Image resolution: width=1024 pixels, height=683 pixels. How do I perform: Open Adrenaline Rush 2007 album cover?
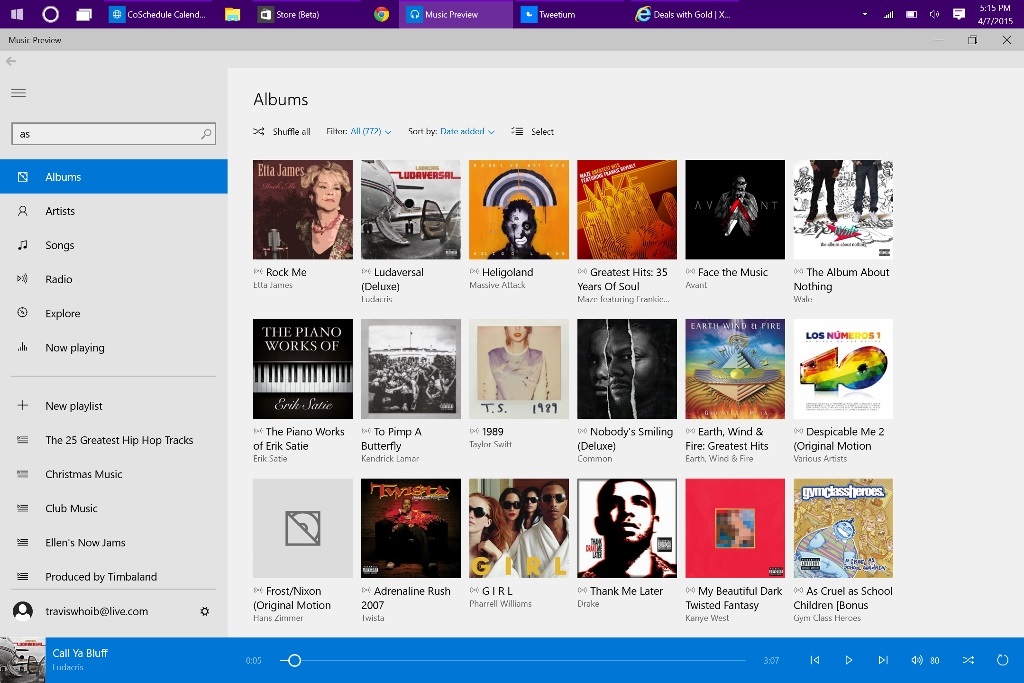(x=411, y=528)
